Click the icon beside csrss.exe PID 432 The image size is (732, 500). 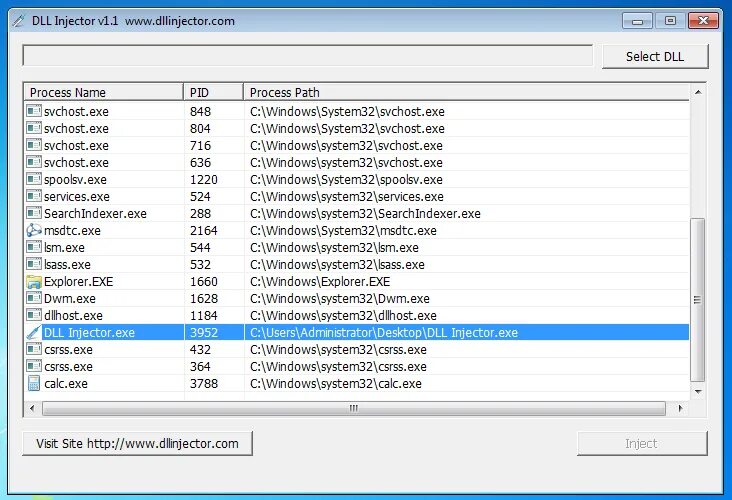34,349
